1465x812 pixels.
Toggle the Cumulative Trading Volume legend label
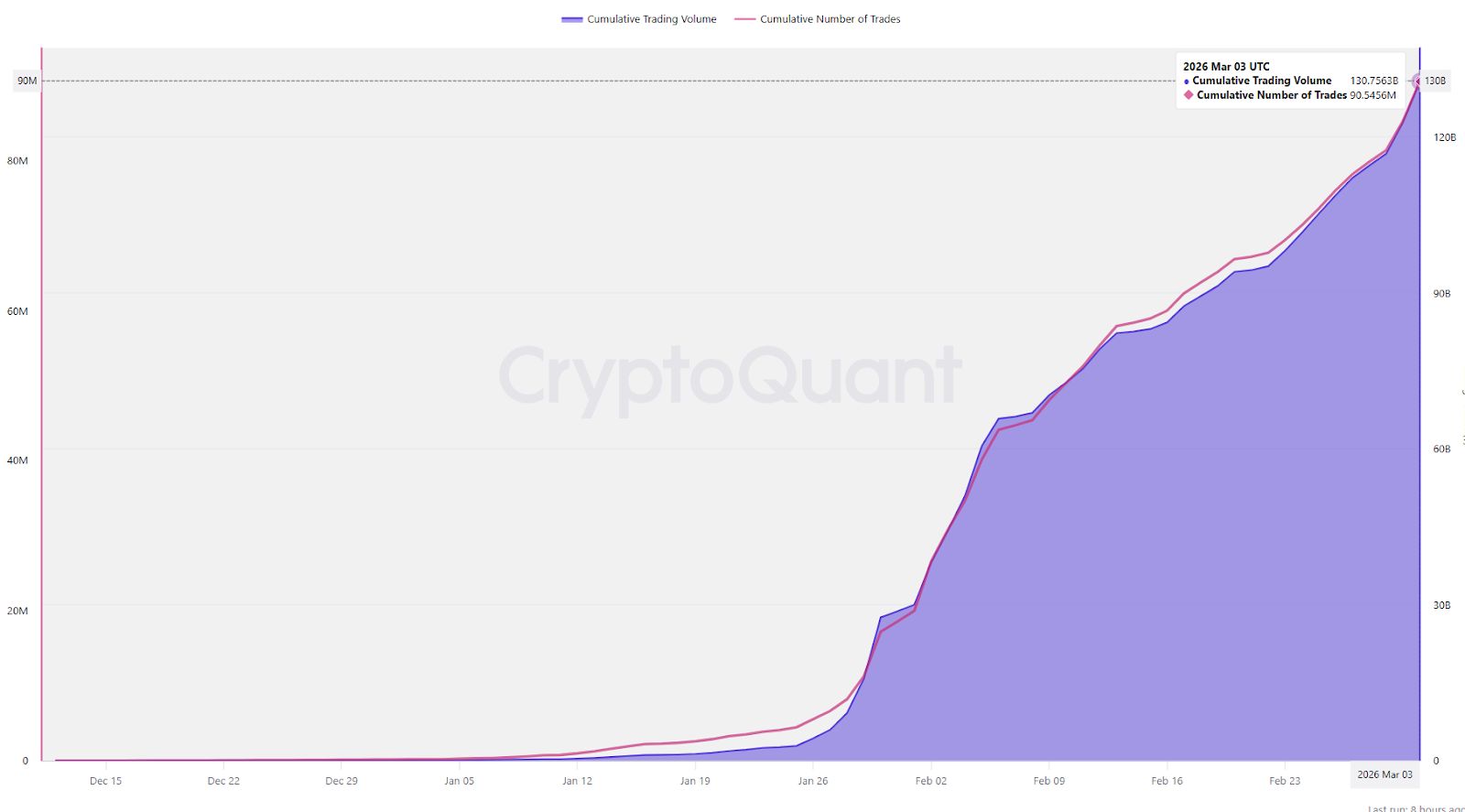[651, 19]
